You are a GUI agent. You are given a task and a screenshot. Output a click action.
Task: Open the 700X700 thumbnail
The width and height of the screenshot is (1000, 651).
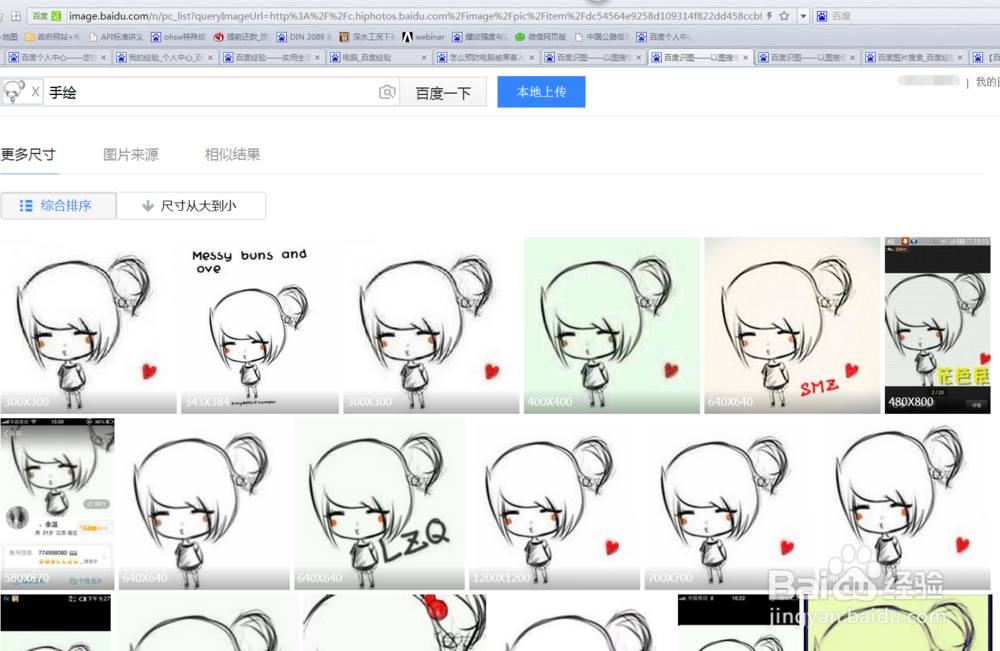(x=730, y=504)
